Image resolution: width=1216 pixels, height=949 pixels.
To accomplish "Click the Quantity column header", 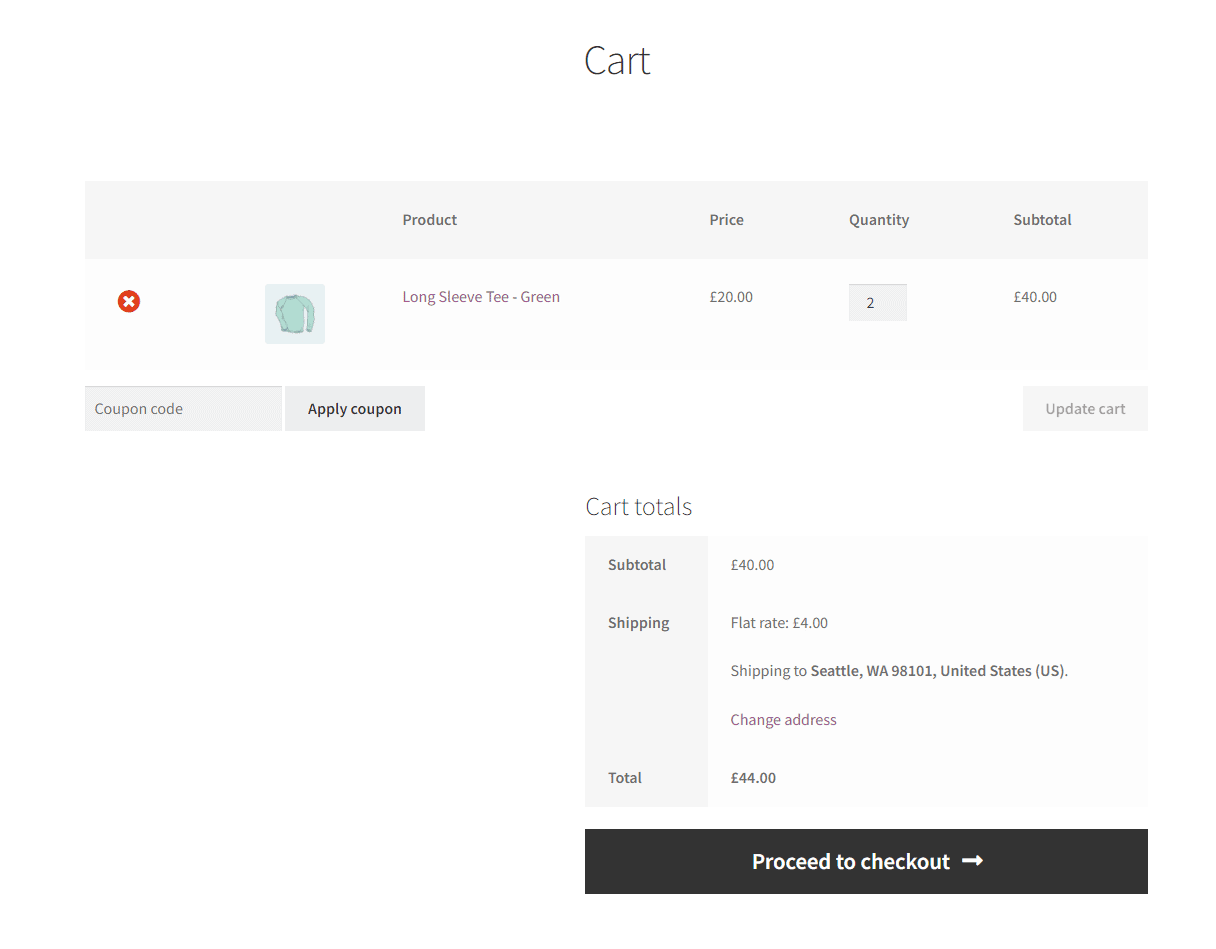I will tap(879, 220).
